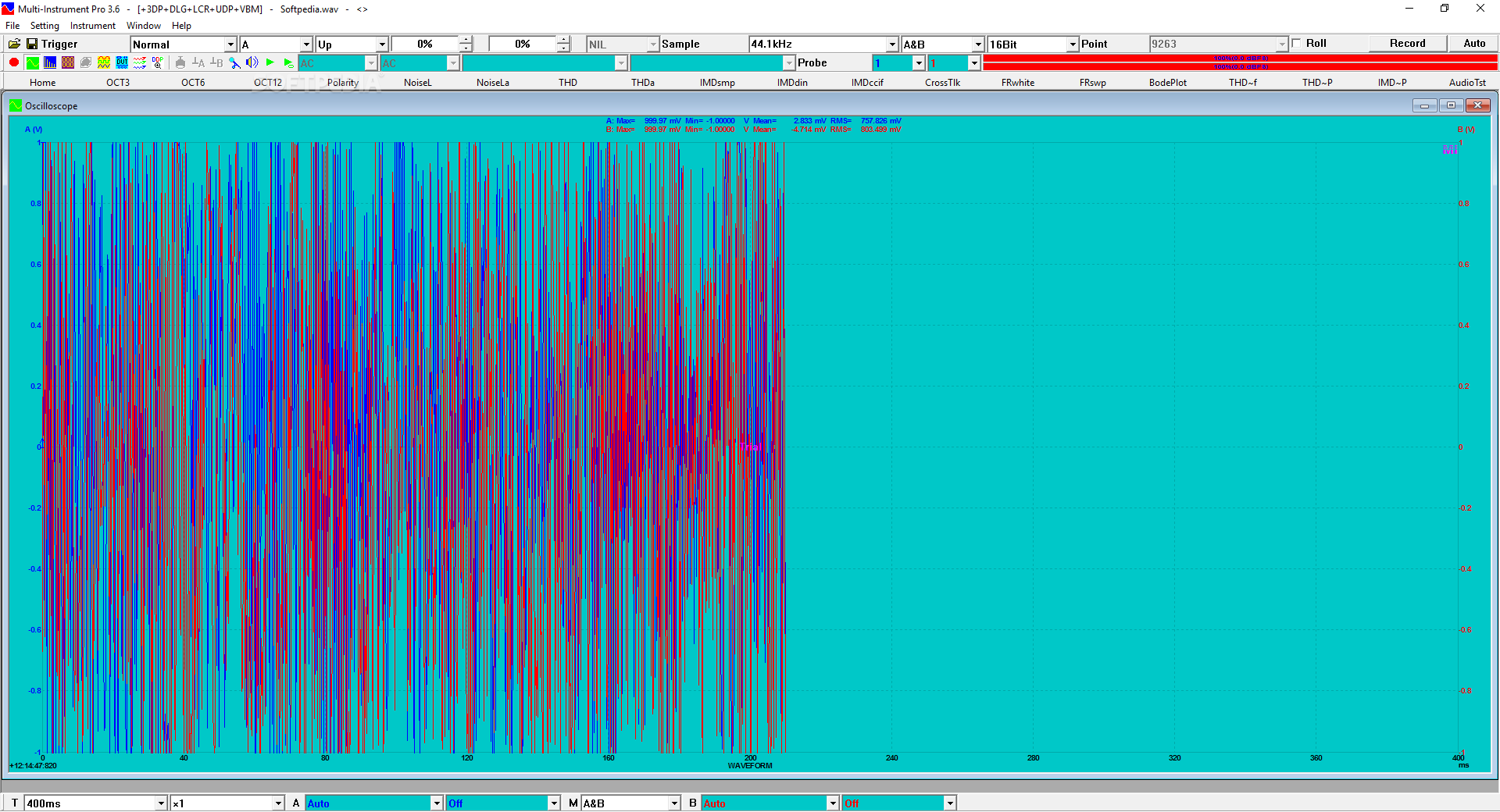Click the Trigger label button
Screen dimensions: 1500x812
tap(59, 45)
